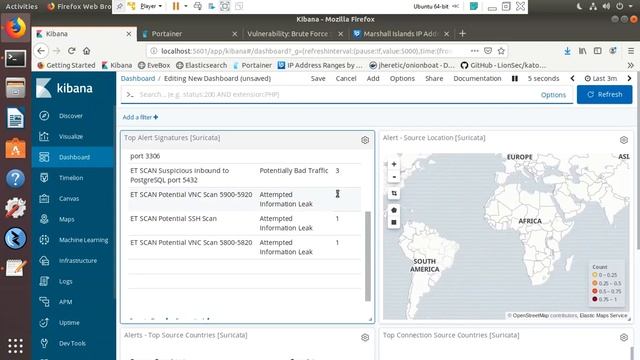
Task: Bookmark this page with the star
Action: 501,51
